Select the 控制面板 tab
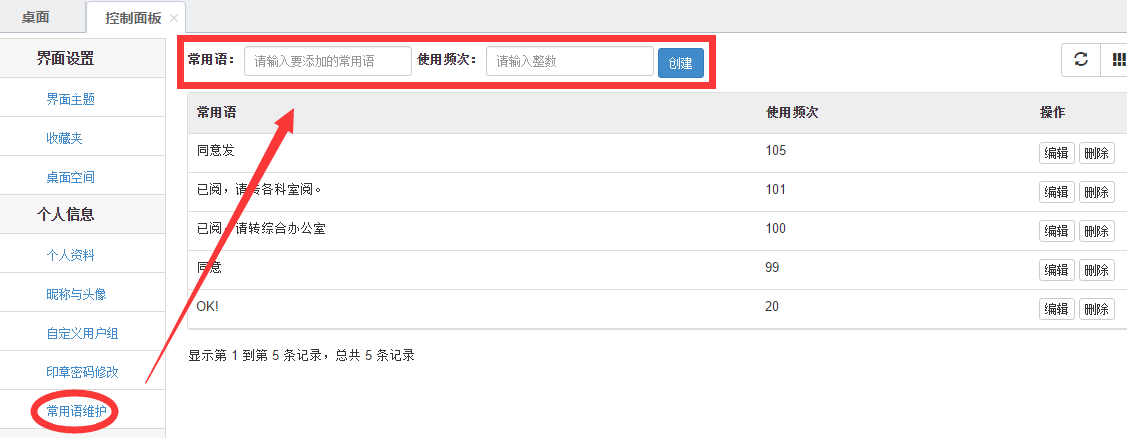The image size is (1127, 438). (134, 18)
